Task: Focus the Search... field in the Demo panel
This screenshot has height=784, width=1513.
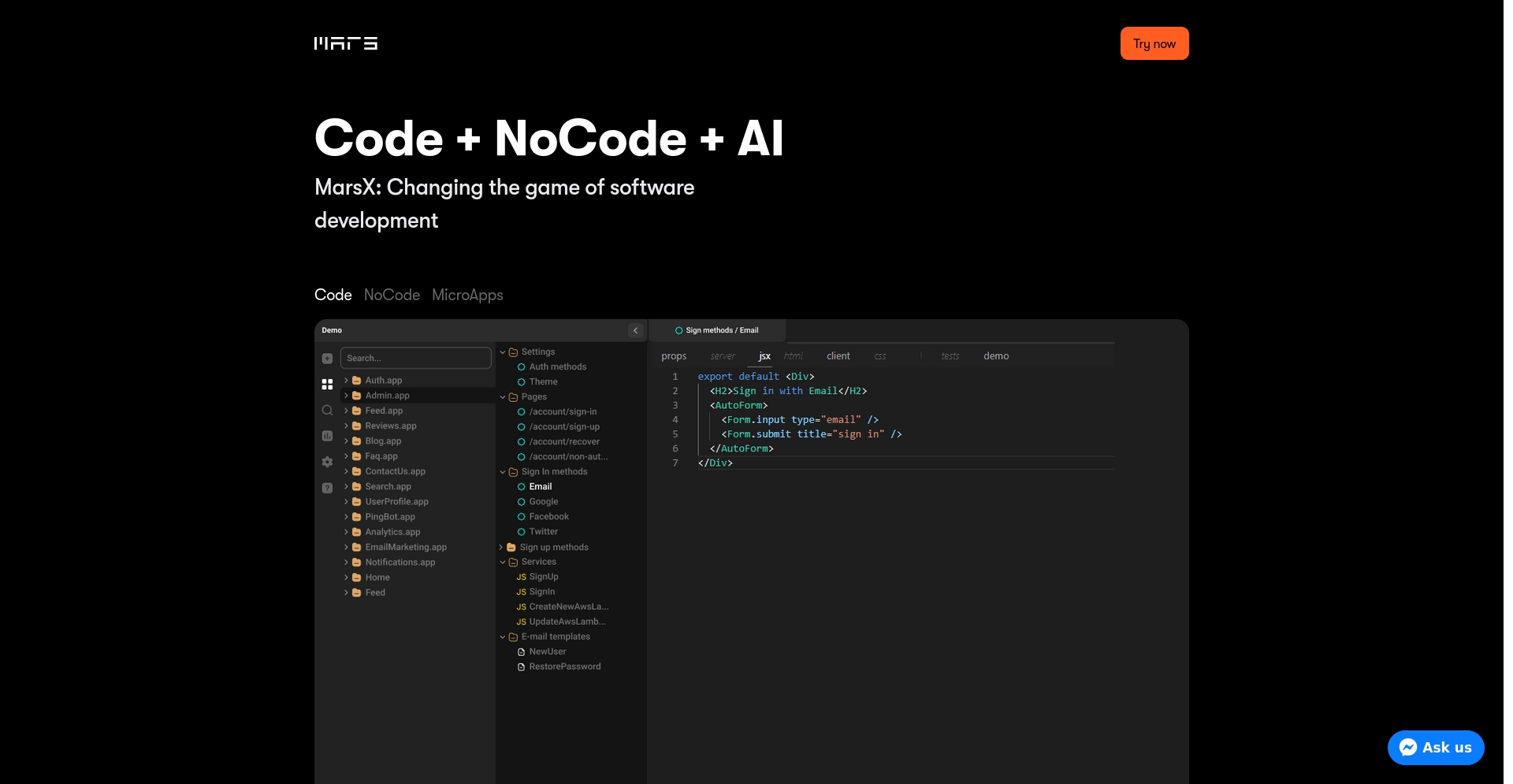Action: tap(416, 358)
